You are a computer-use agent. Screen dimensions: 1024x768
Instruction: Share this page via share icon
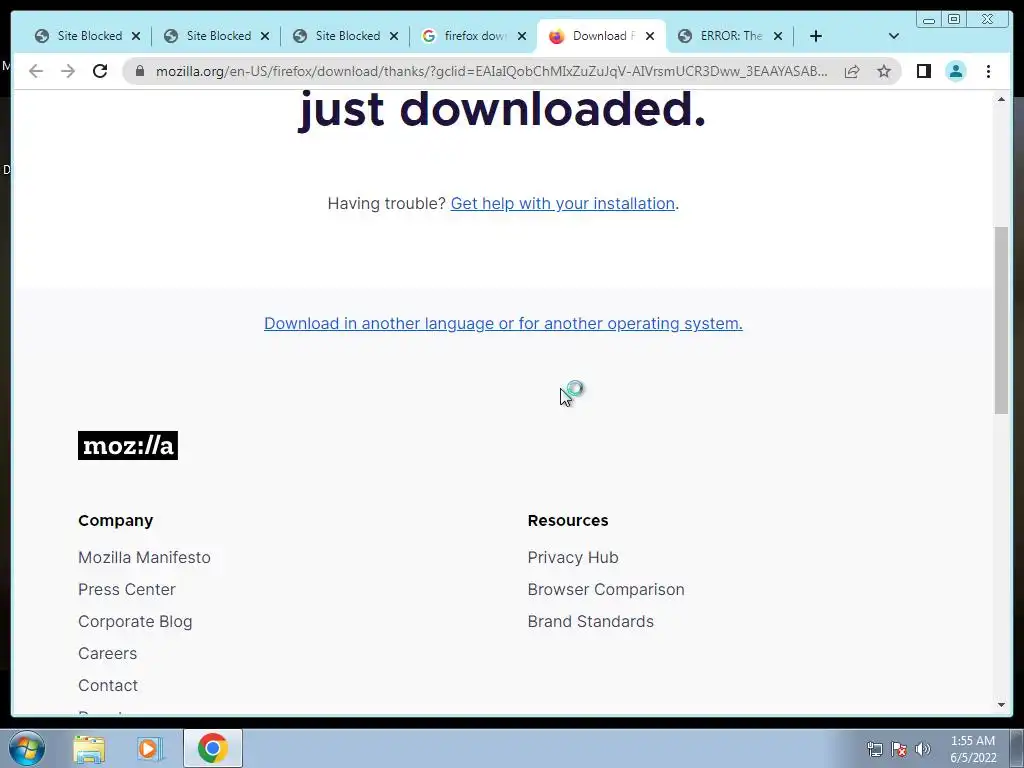(x=852, y=71)
